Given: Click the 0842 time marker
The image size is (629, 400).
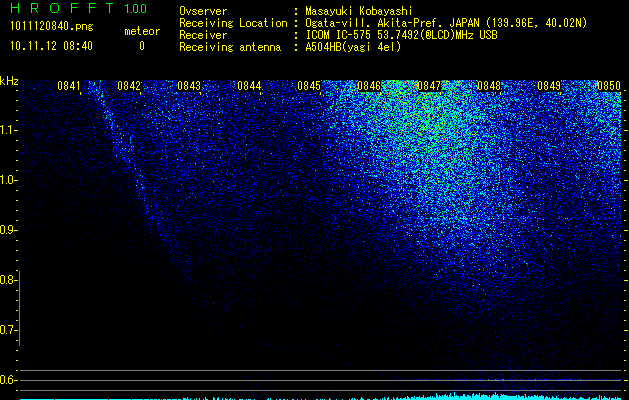Looking at the screenshot, I should [x=129, y=86].
